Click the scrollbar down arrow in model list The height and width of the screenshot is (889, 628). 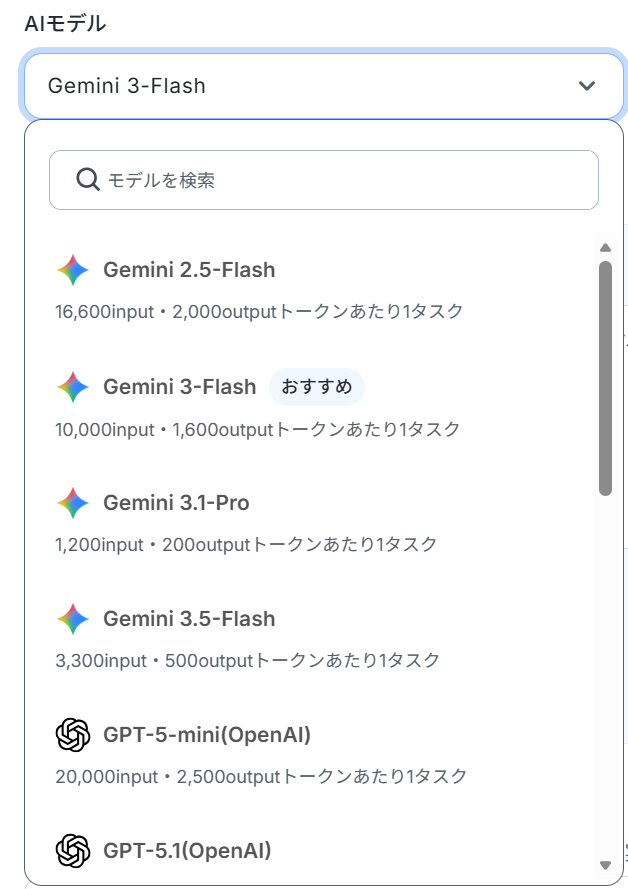point(605,865)
